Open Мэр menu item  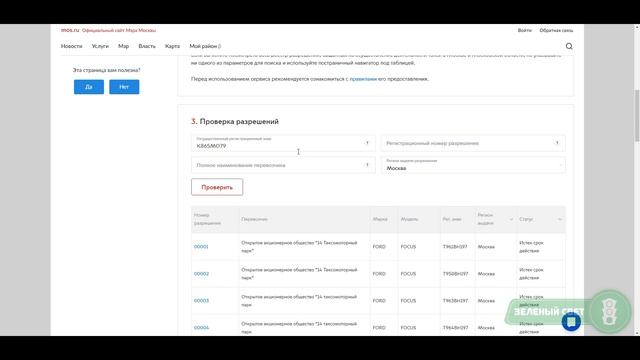point(123,46)
